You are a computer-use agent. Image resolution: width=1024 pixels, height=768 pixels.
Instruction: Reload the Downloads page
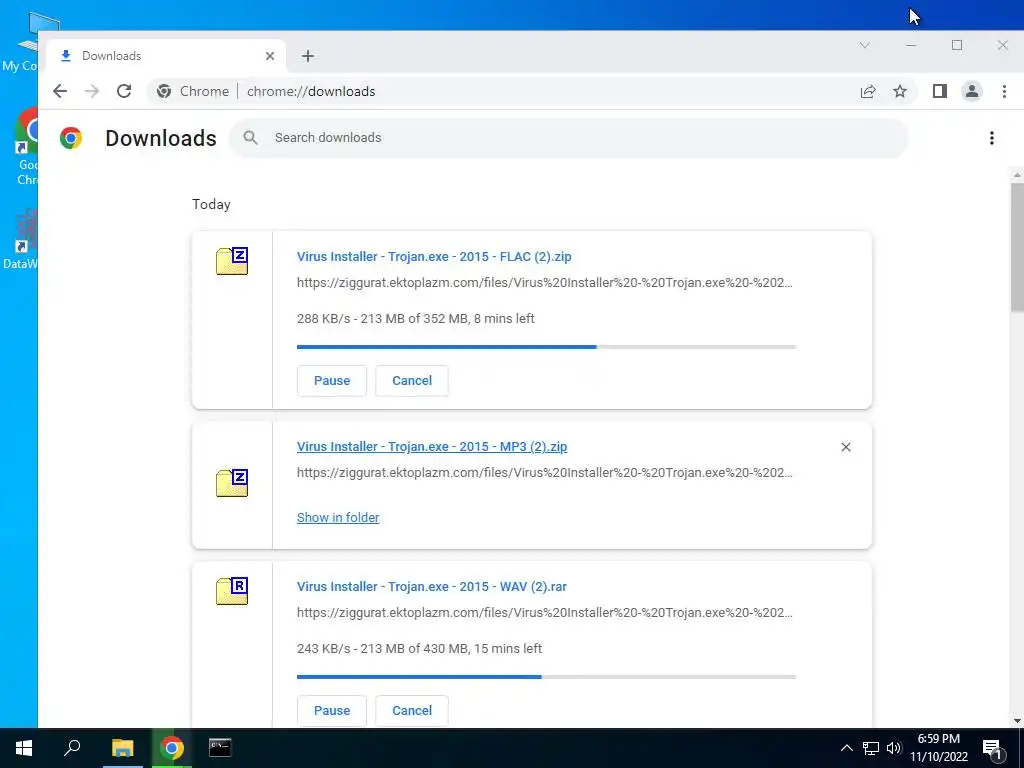click(x=124, y=91)
